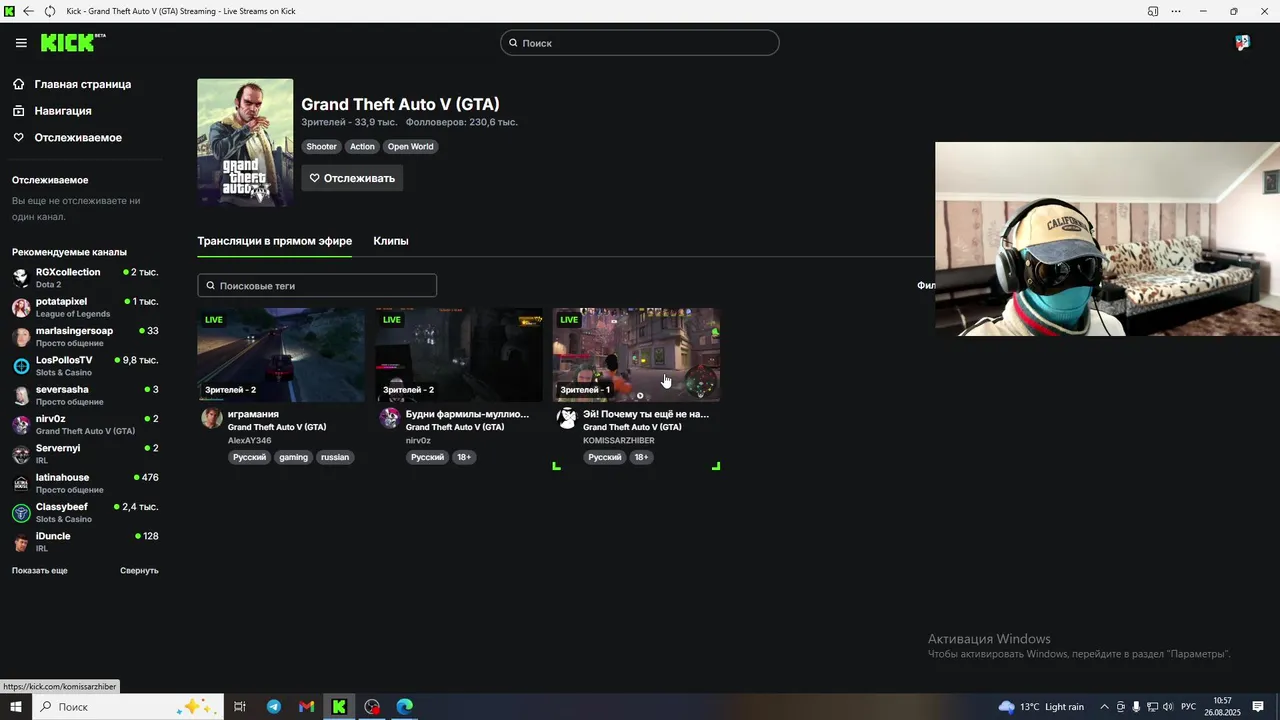This screenshot has height=720, width=1280.
Task: Open Telegram from the taskbar
Action: point(274,707)
